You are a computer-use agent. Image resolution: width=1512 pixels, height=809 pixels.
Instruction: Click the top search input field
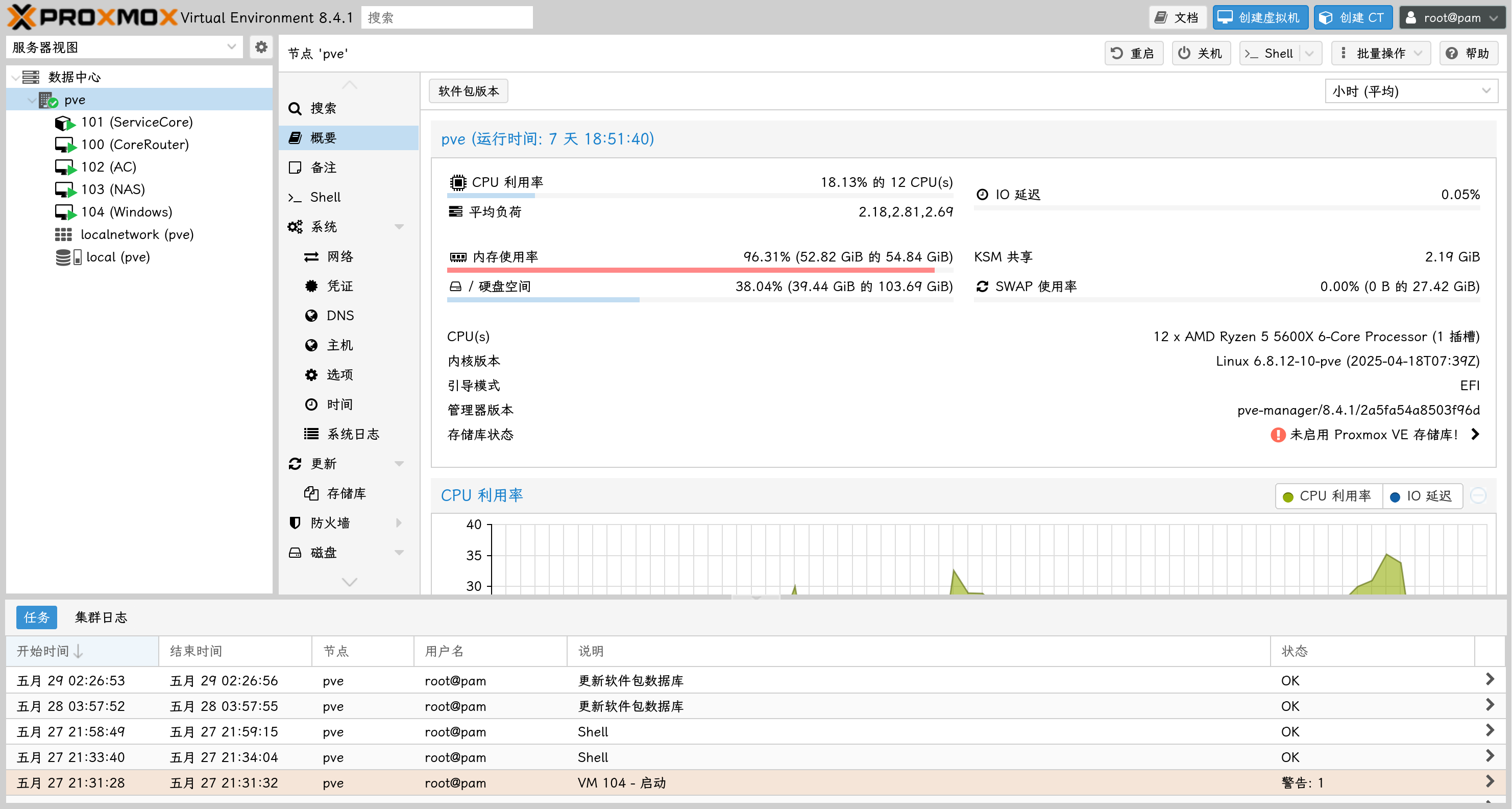coord(446,17)
